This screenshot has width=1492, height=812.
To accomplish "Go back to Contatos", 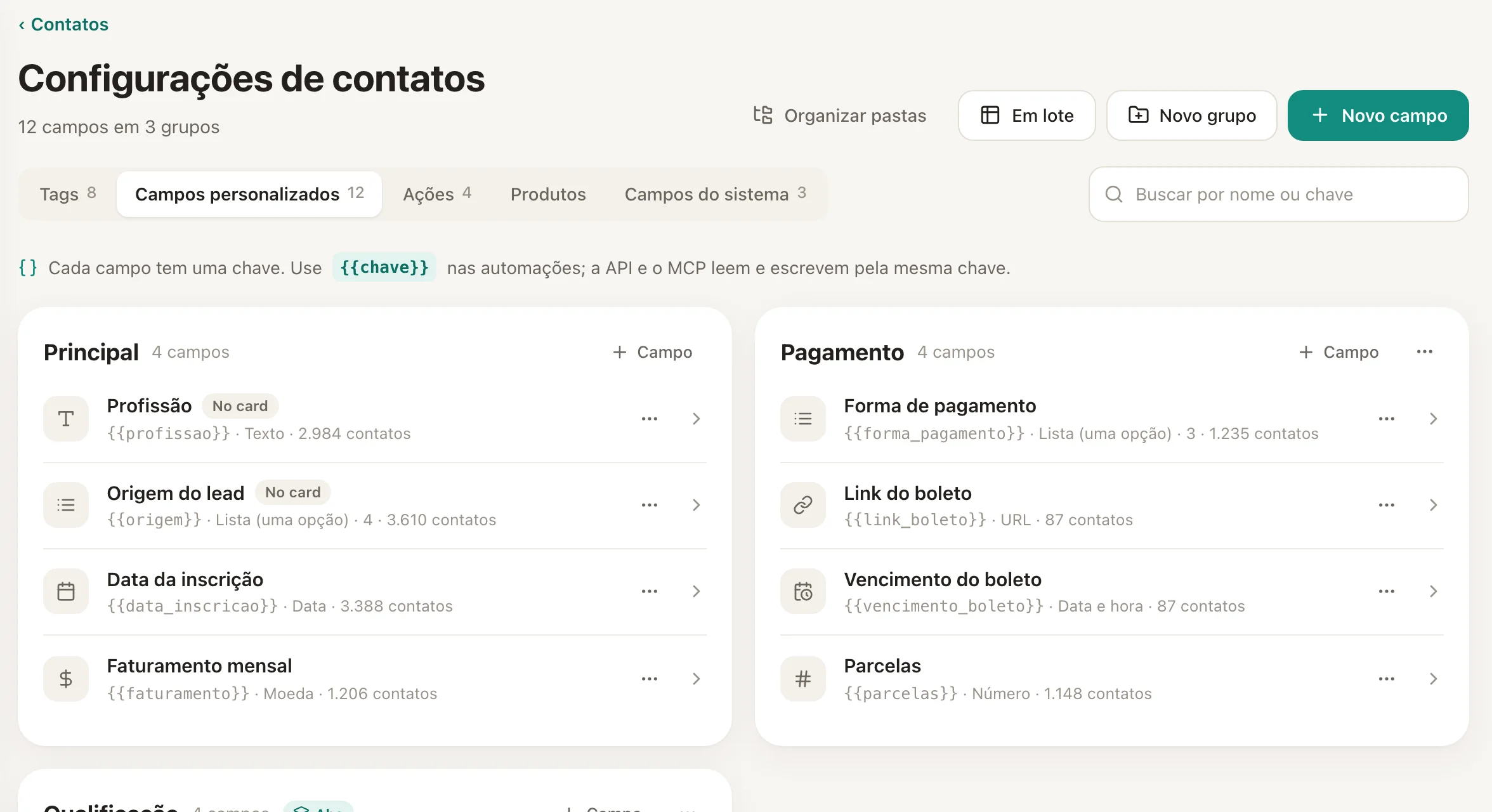I will click(x=63, y=24).
